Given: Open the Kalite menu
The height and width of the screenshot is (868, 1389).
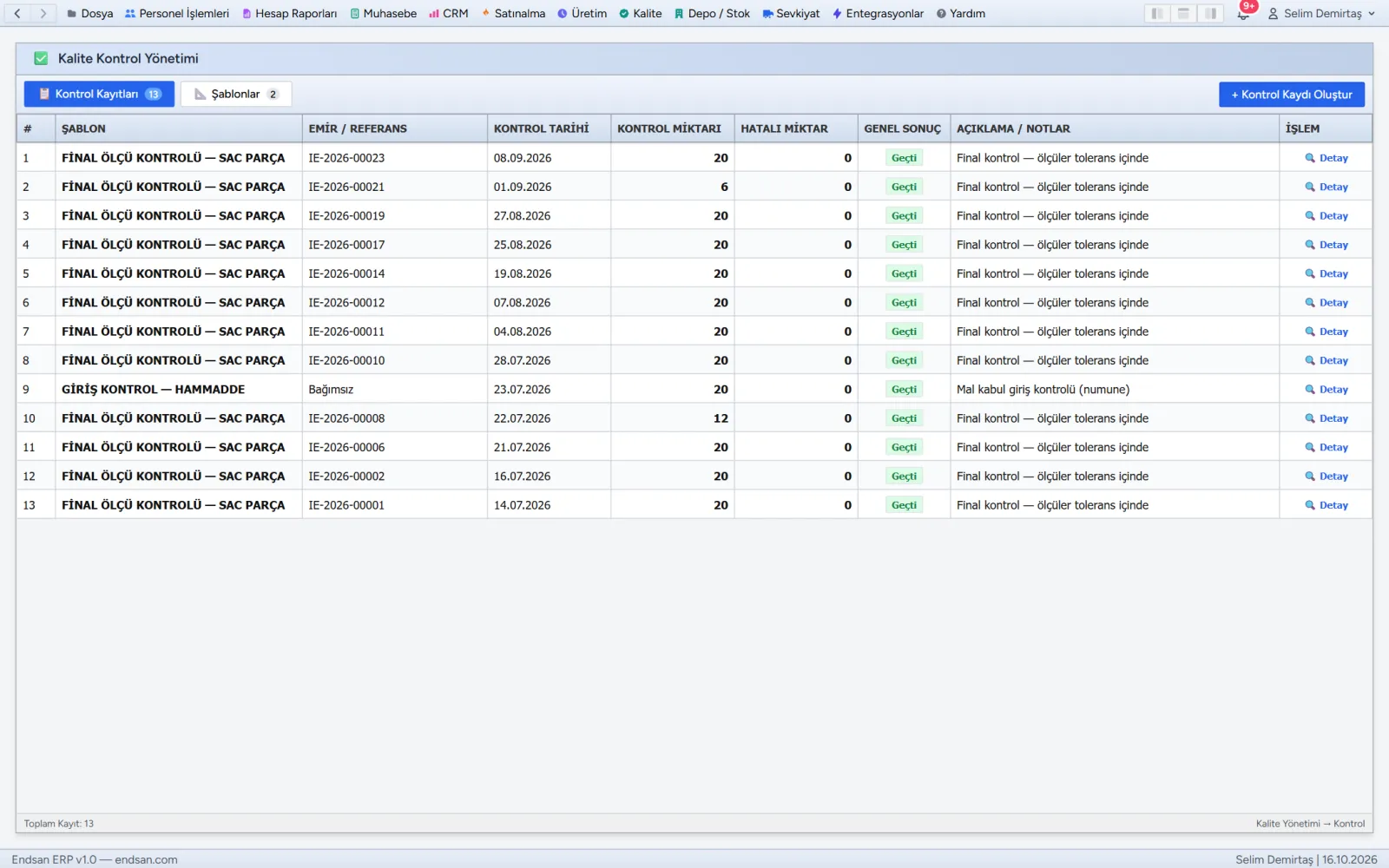Looking at the screenshot, I should tap(641, 13).
